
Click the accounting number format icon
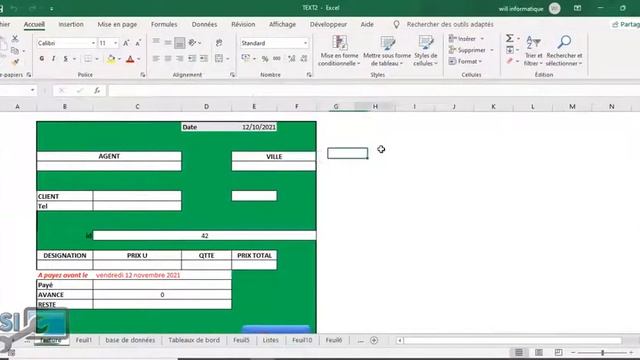coord(246,59)
